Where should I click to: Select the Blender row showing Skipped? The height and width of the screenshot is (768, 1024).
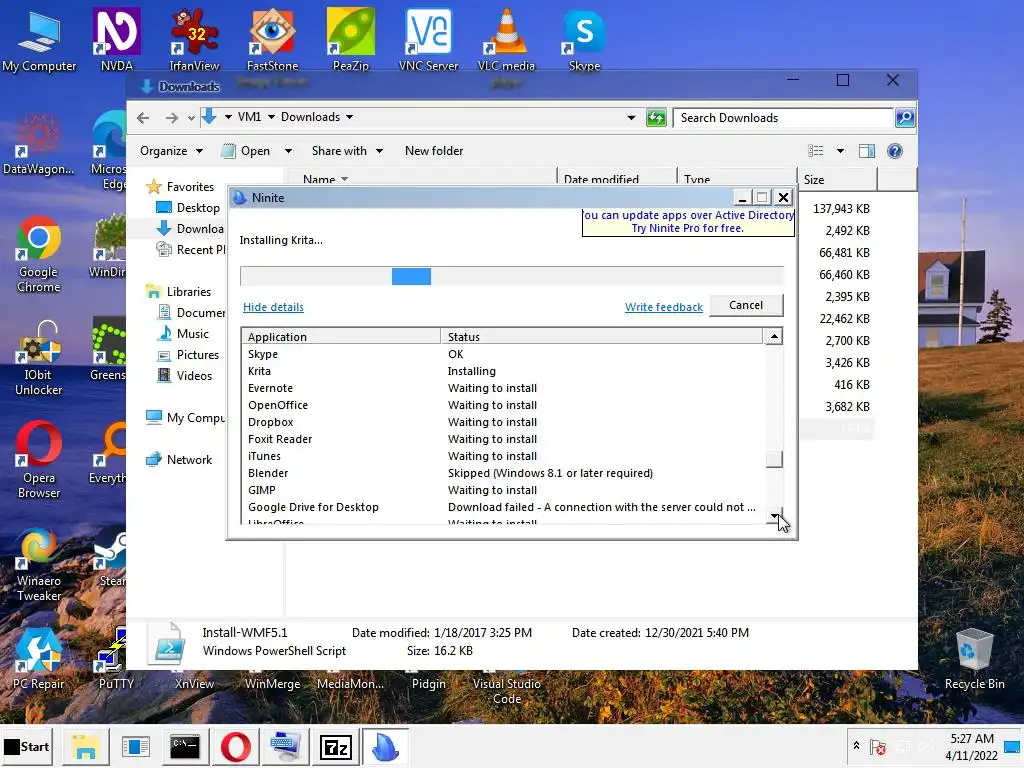coord(503,473)
